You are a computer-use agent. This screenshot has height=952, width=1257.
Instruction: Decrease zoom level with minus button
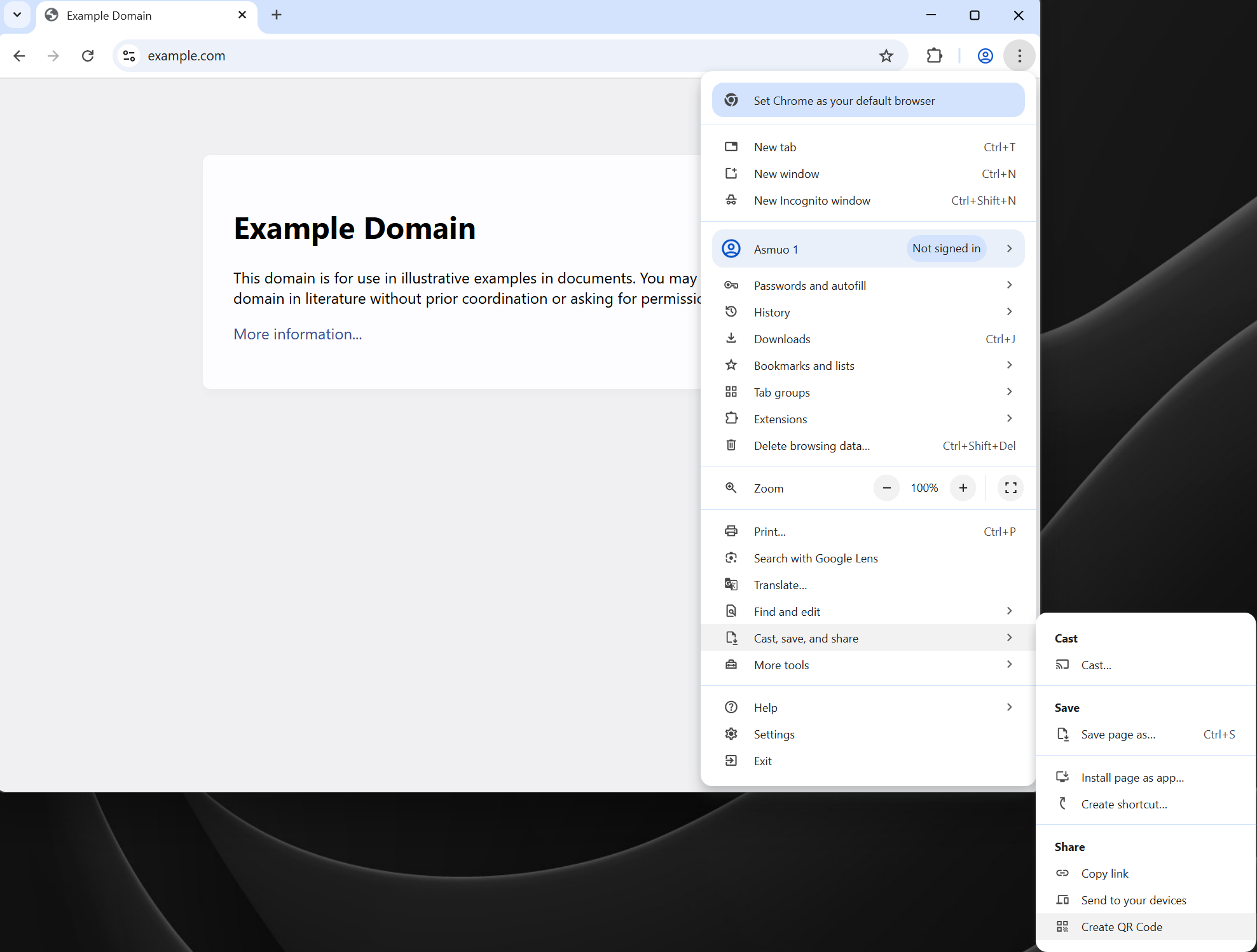pyautogui.click(x=886, y=488)
